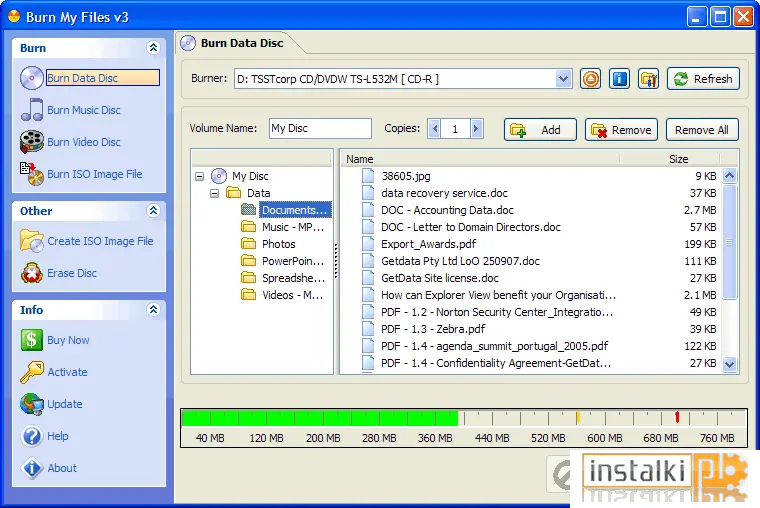Screen dimensions: 760x508
Task: Select the PowerPoin... folder in tree
Action: click(x=293, y=261)
